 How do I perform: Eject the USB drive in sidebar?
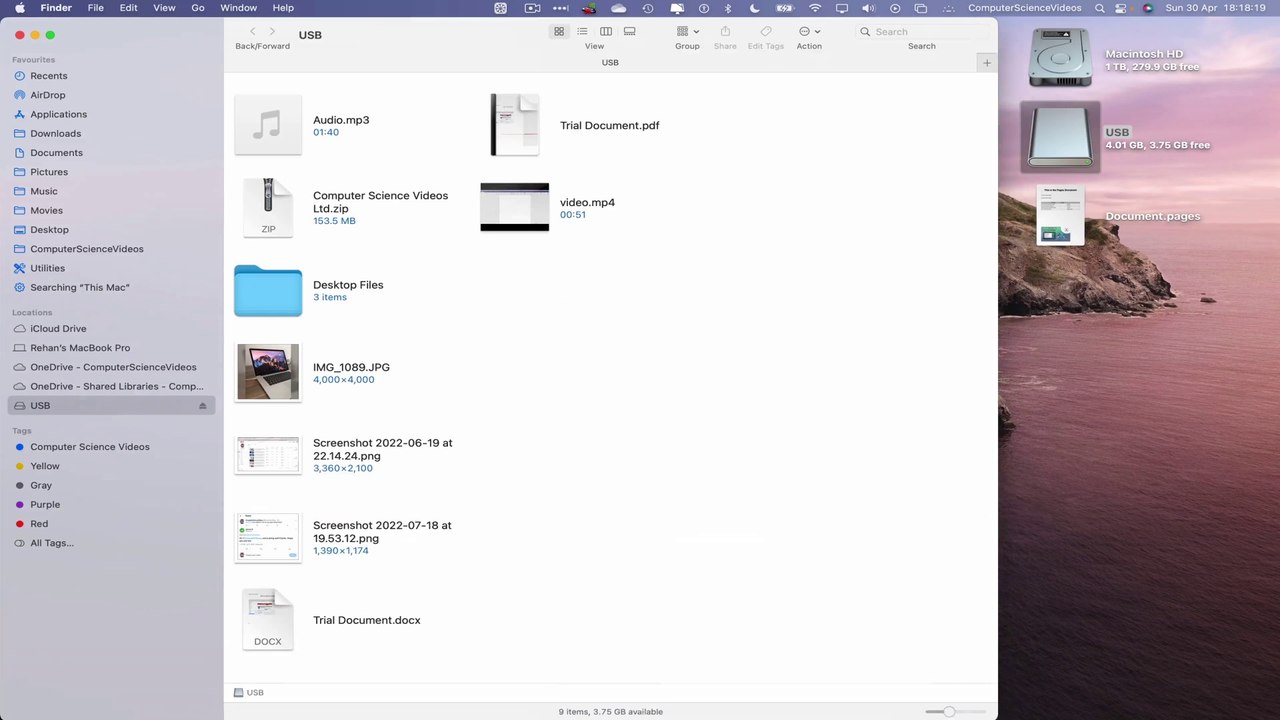pyautogui.click(x=202, y=406)
